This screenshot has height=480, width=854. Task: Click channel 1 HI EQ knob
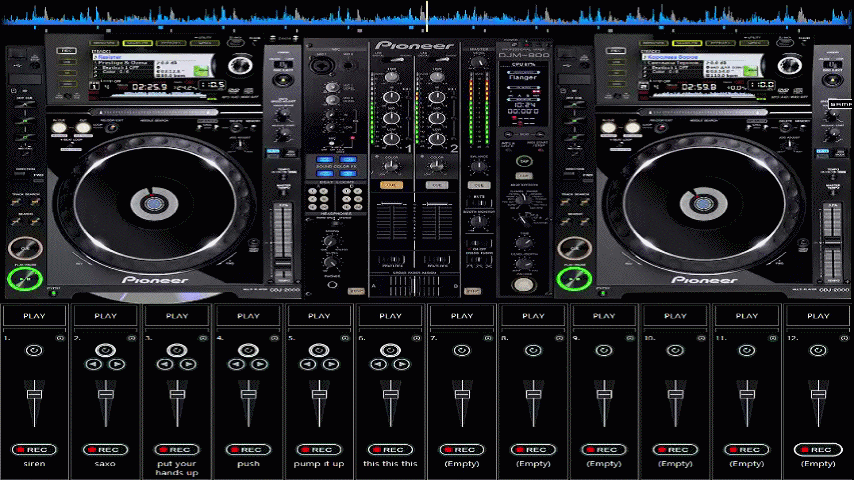391,98
